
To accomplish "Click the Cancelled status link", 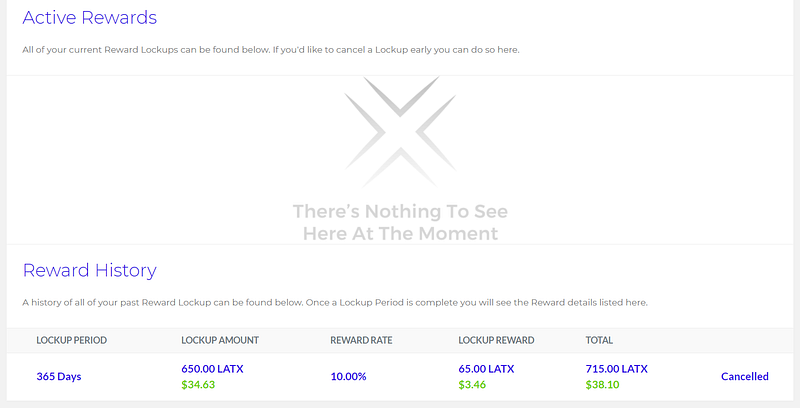I will pos(744,377).
